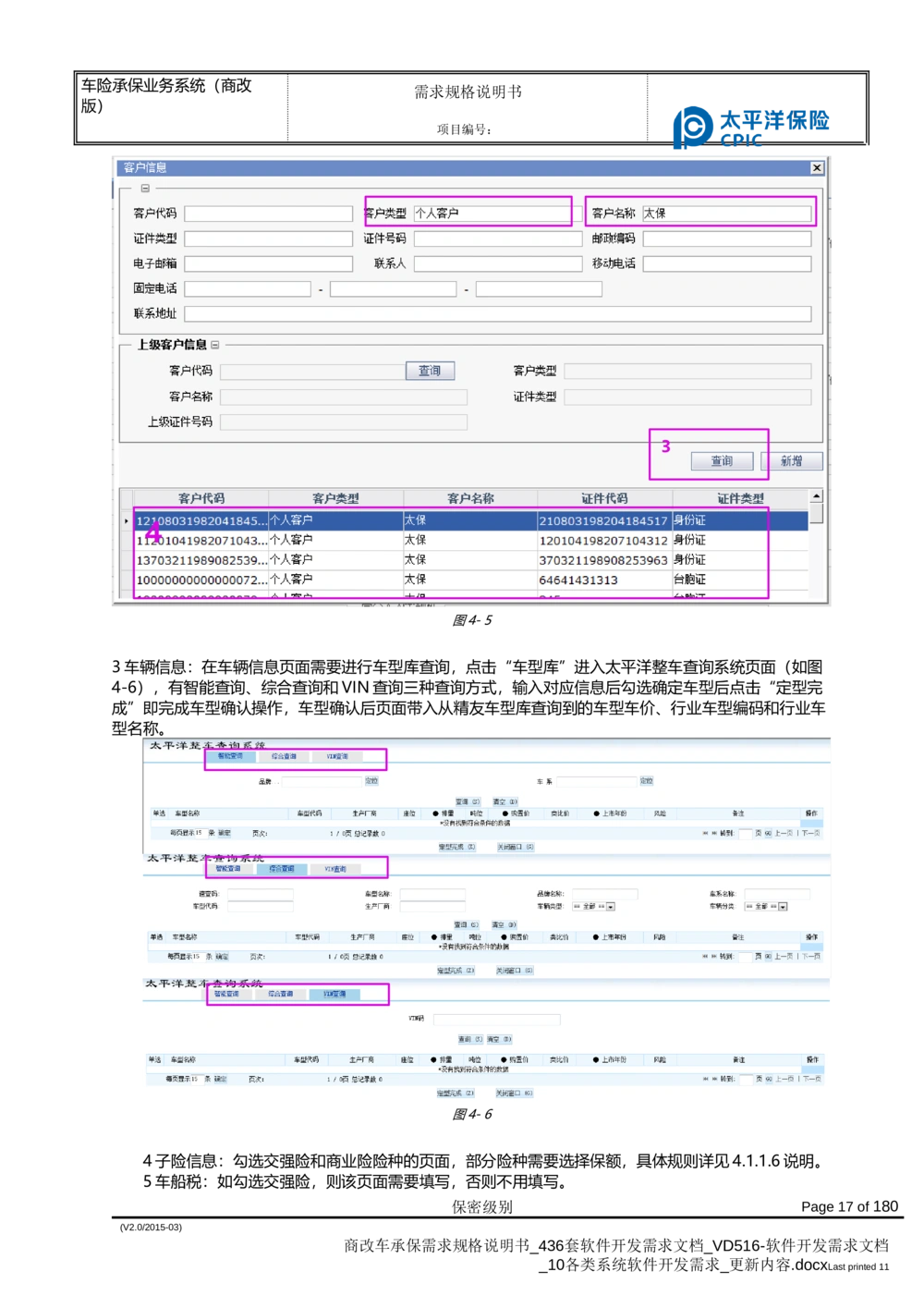The width and height of the screenshot is (924, 1308).
Task: Select the customer row with 台胞证 certificate
Action: point(416,580)
